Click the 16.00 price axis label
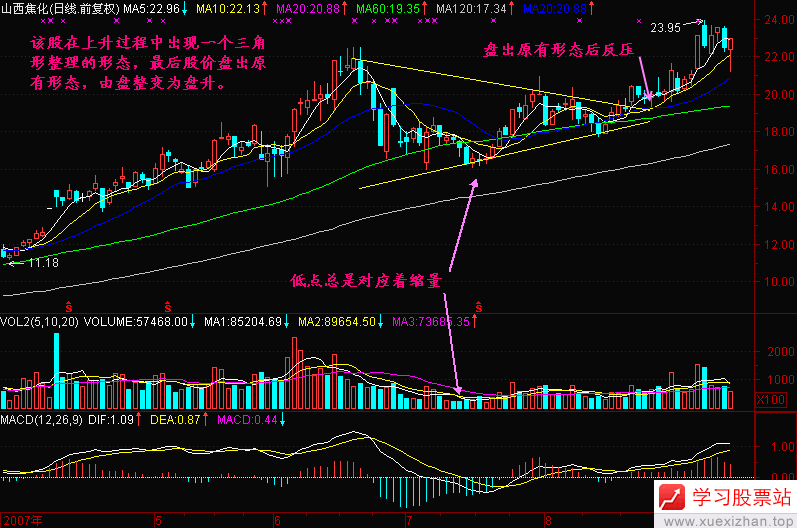Image resolution: width=797 pixels, height=528 pixels. 779,169
